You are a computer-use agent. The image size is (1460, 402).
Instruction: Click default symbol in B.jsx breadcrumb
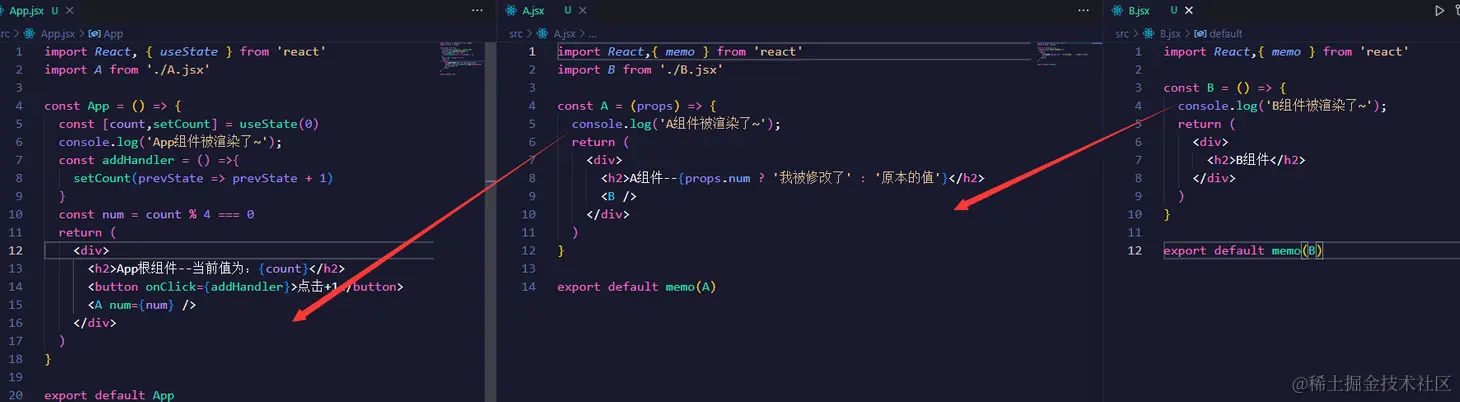click(x=1219, y=33)
